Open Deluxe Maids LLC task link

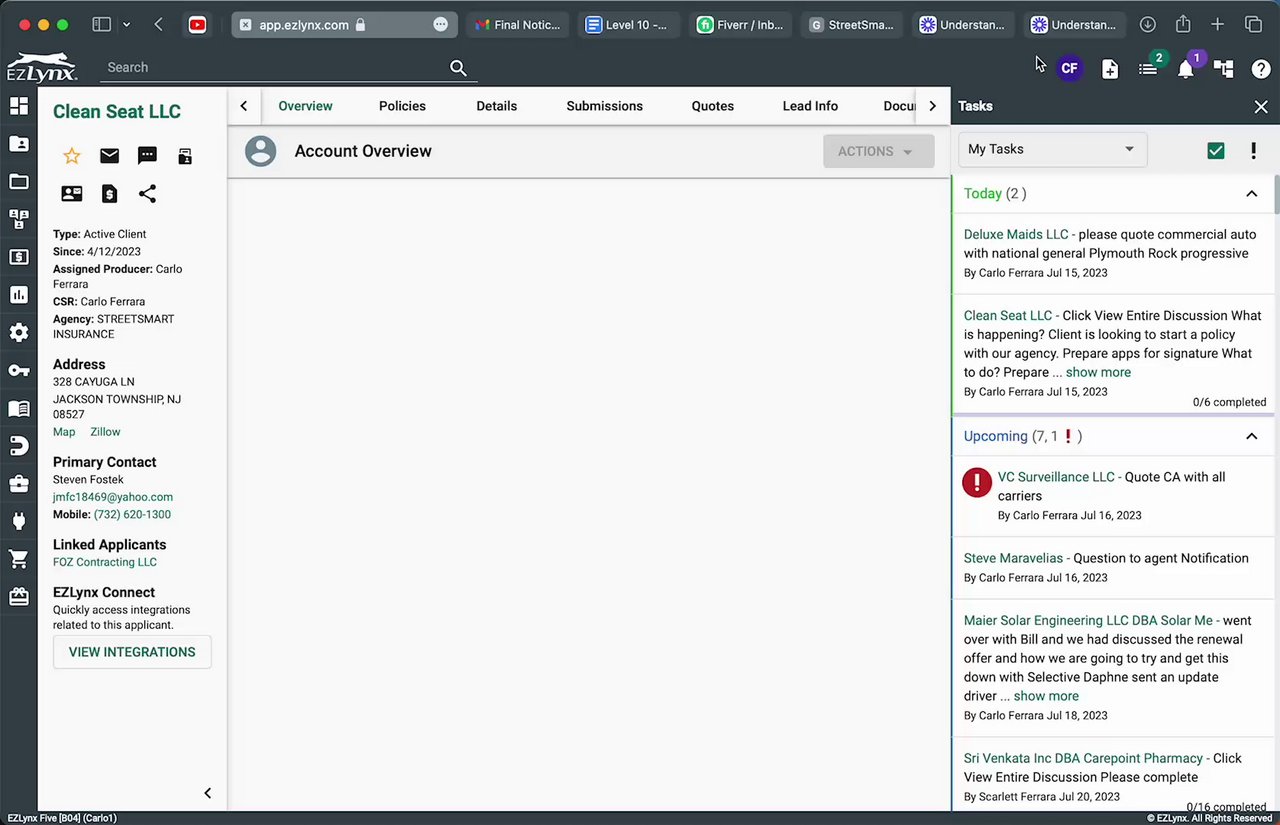1016,234
